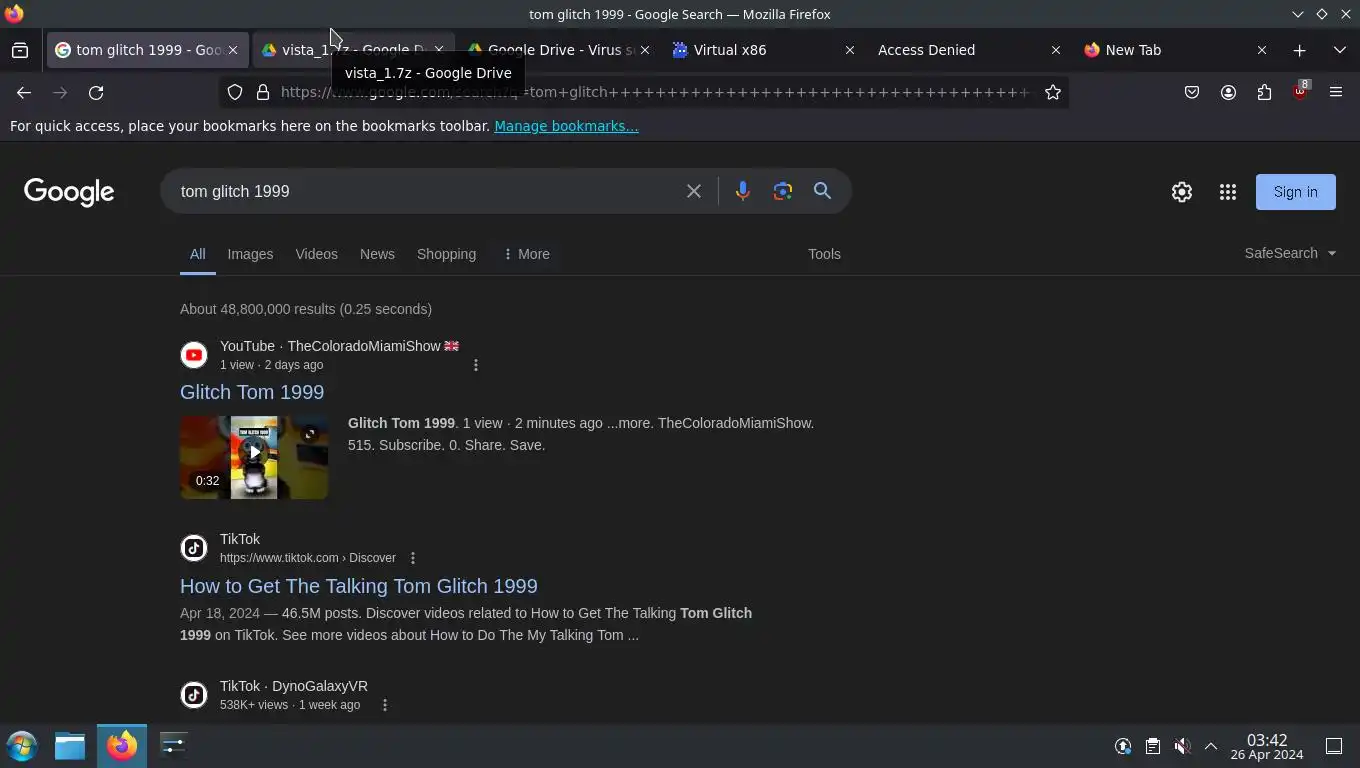This screenshot has height=768, width=1360.
Task: Expand hidden system tray icons arrow
Action: tap(1211, 746)
